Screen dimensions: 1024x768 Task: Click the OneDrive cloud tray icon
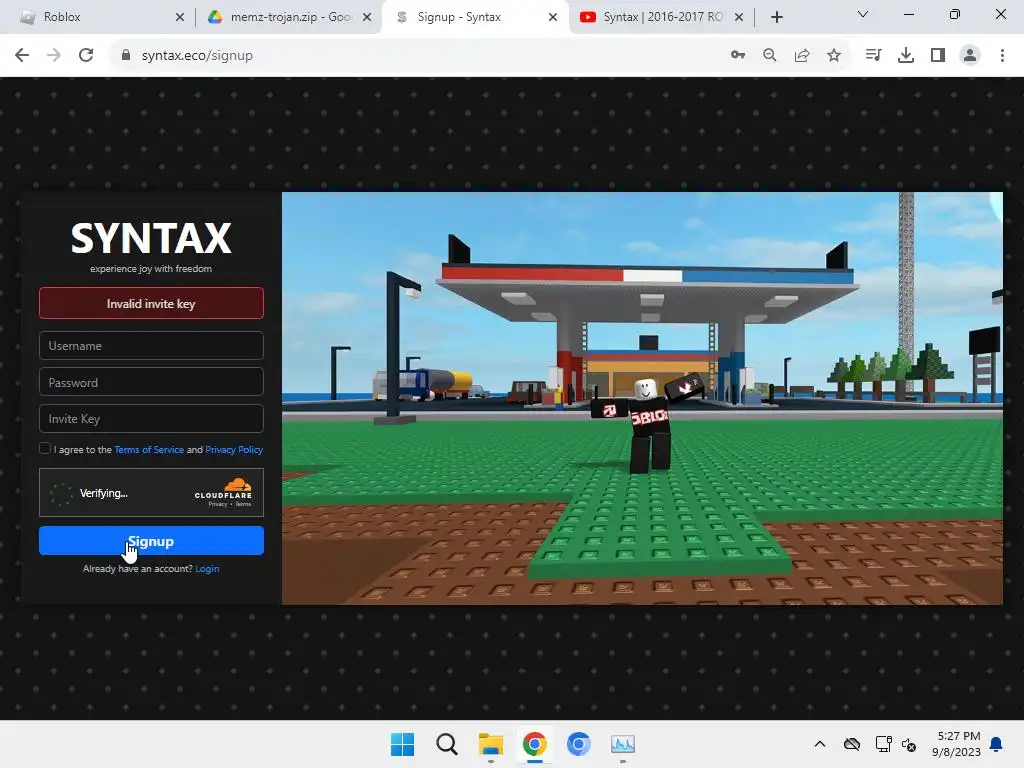(x=852, y=744)
